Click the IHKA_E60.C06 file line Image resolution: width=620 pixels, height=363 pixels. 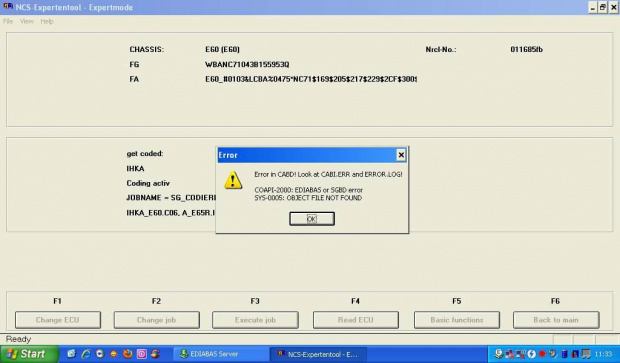click(x=171, y=213)
